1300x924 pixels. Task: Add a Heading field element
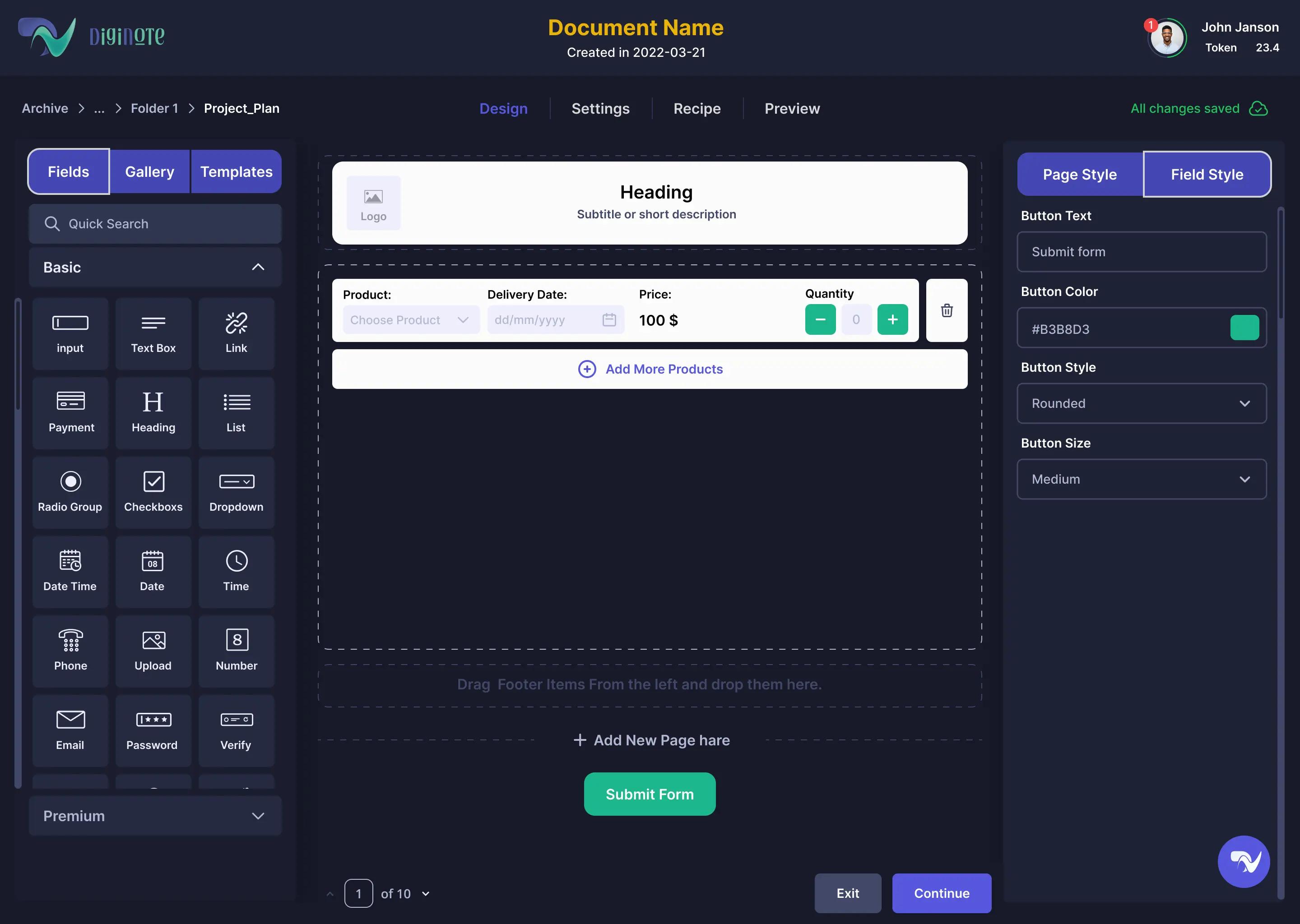pyautogui.click(x=153, y=412)
